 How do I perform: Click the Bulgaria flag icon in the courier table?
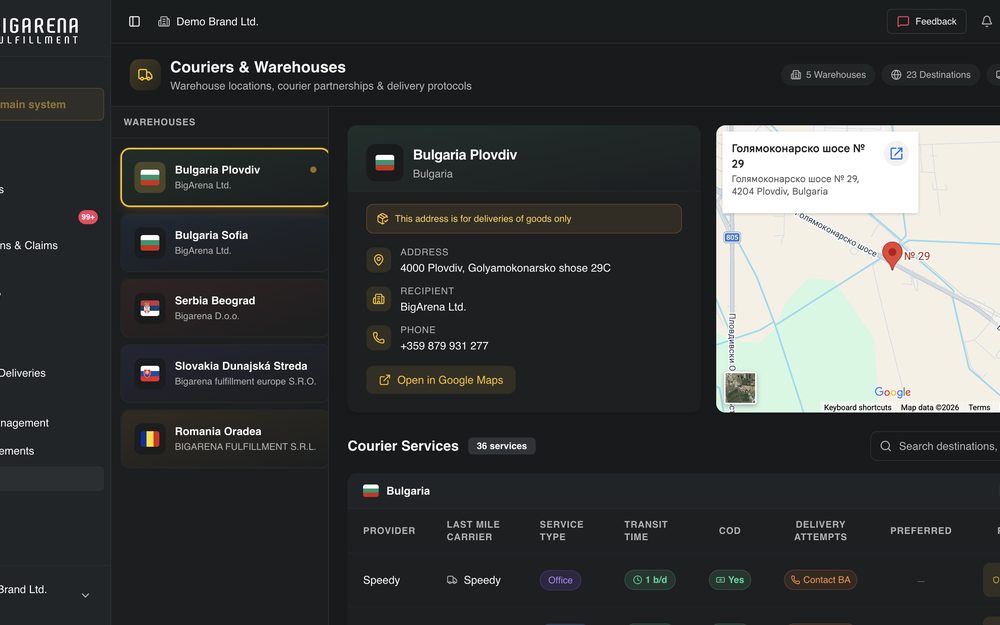coord(371,491)
